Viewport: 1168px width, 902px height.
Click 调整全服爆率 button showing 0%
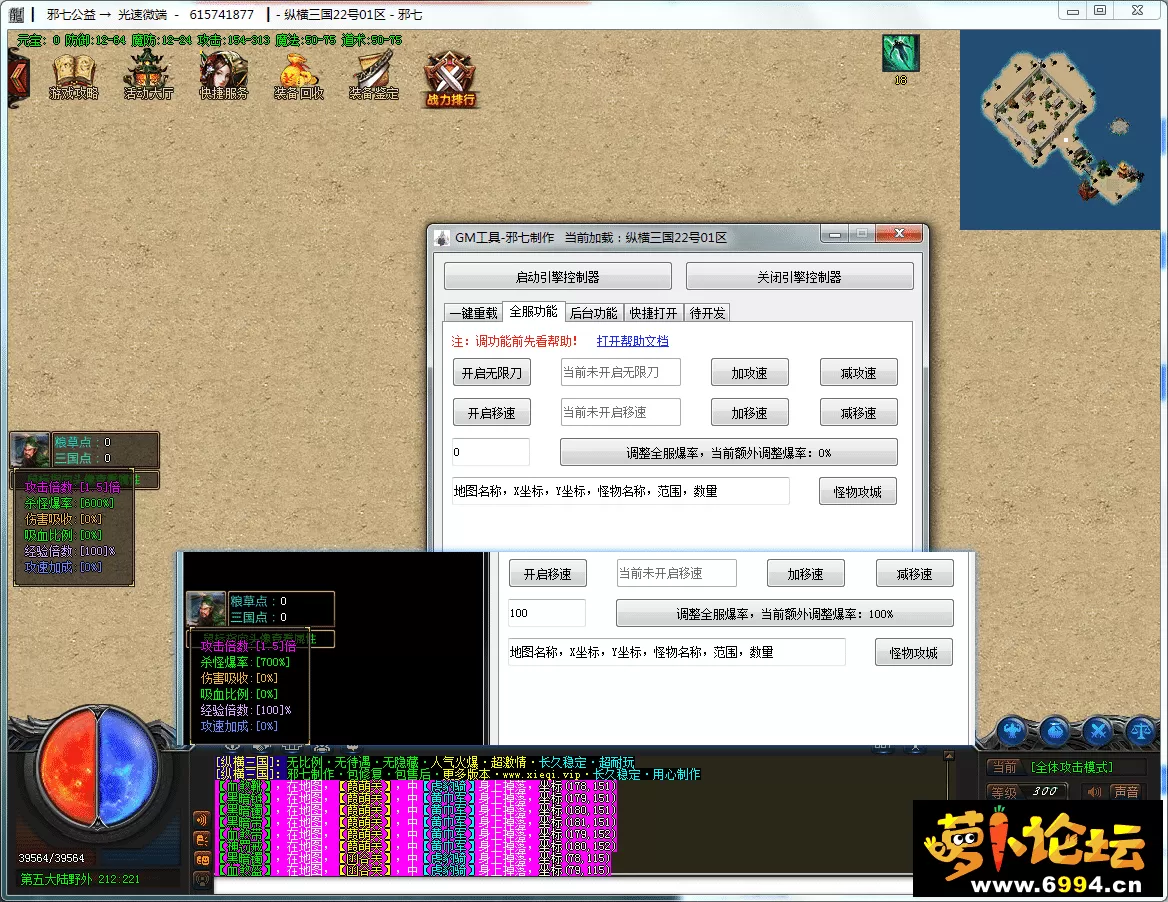[x=729, y=452]
